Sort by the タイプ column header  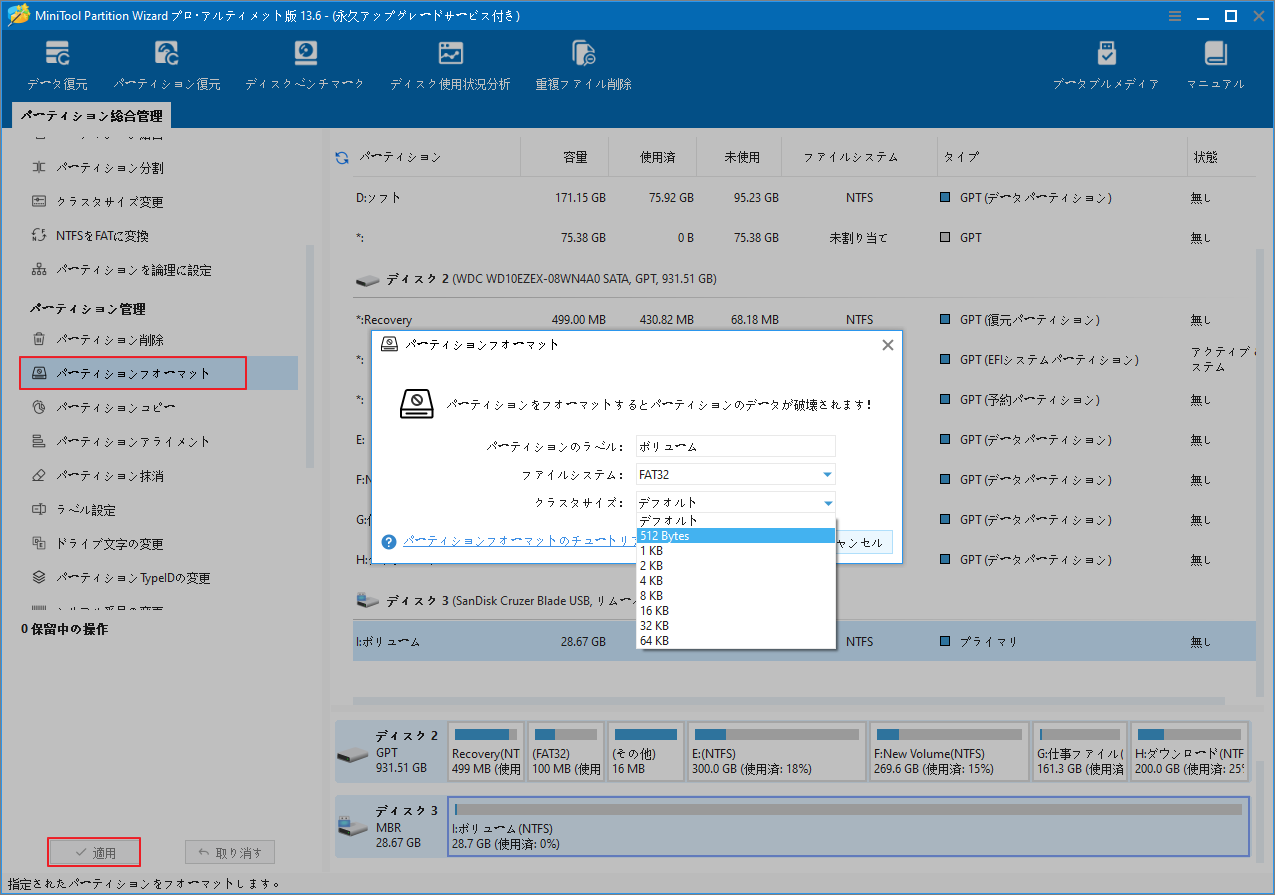960,157
